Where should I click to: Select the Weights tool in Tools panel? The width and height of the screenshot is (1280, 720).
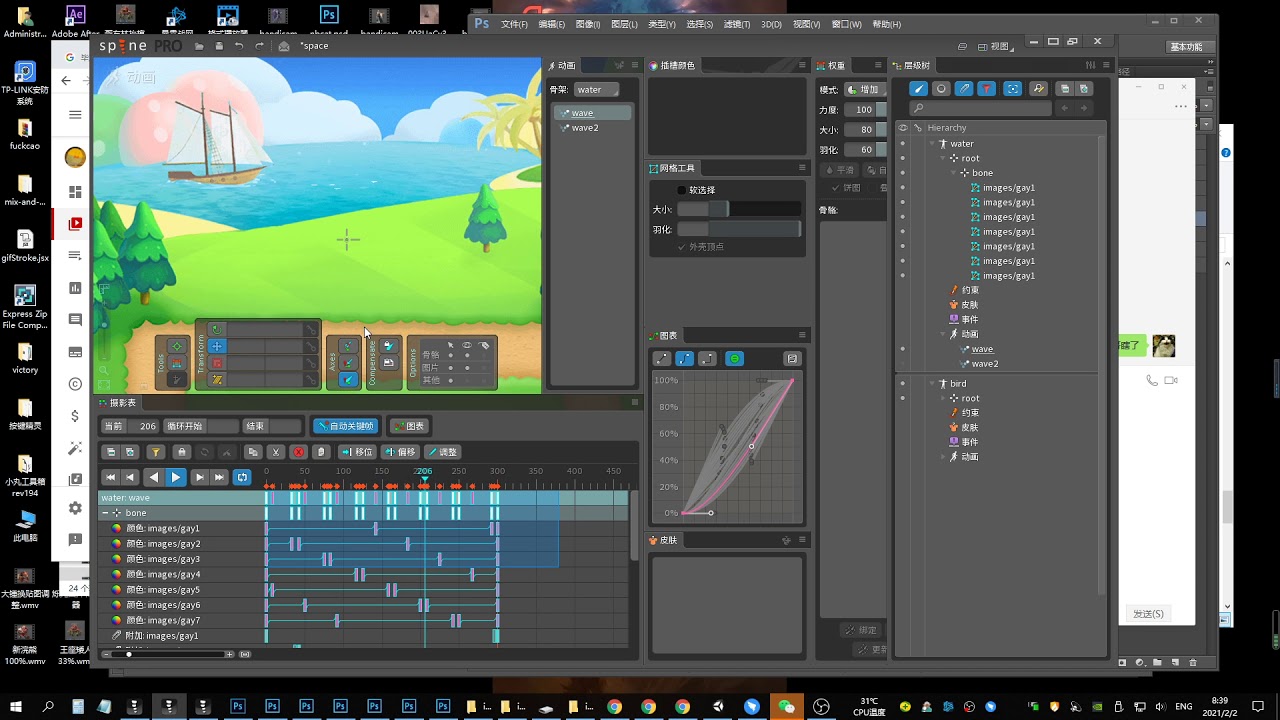tap(176, 363)
